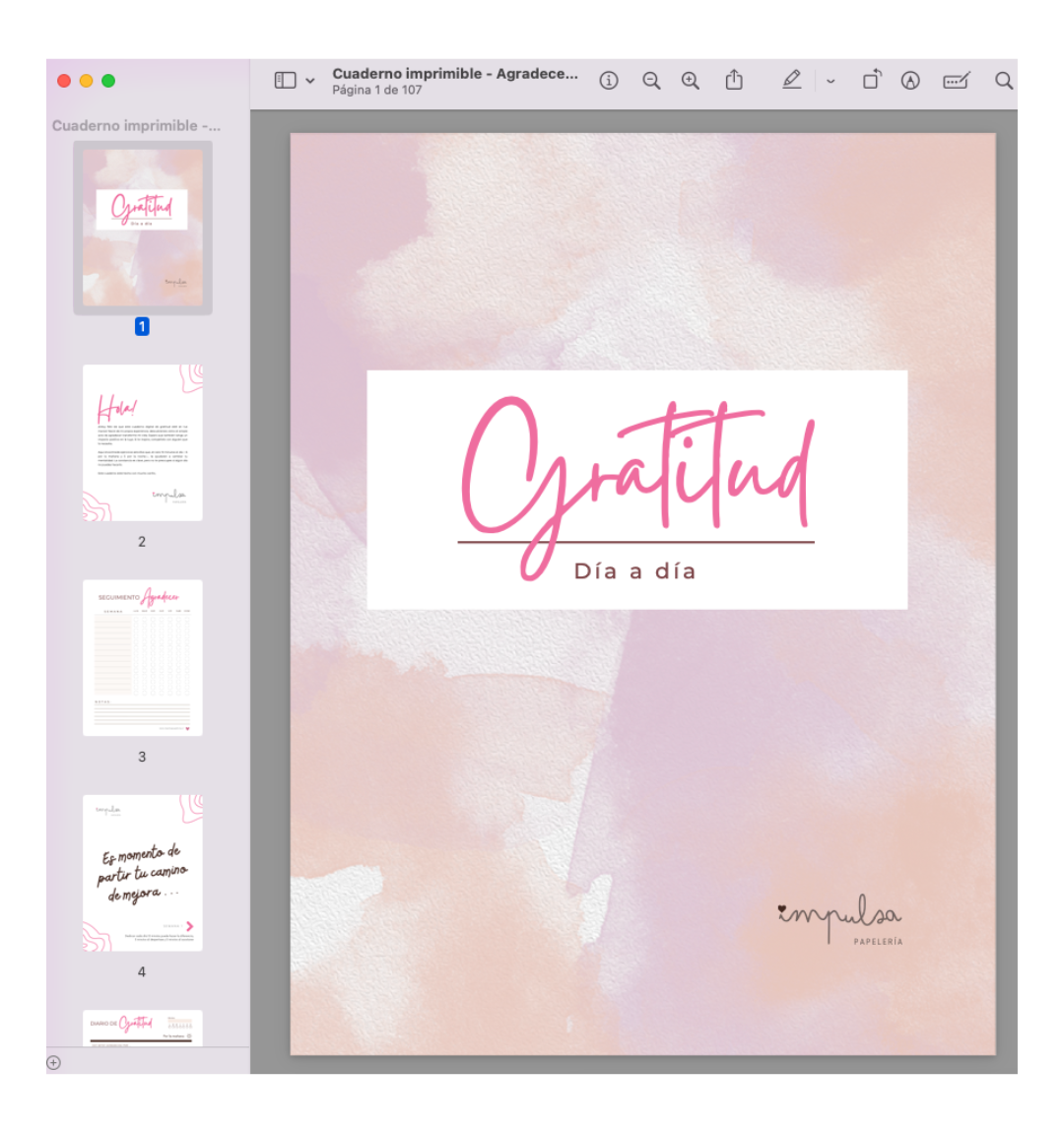Open the page 3 Seguimiento thumbnail
Viewport: 1064px width, 1133px height.
point(143,657)
